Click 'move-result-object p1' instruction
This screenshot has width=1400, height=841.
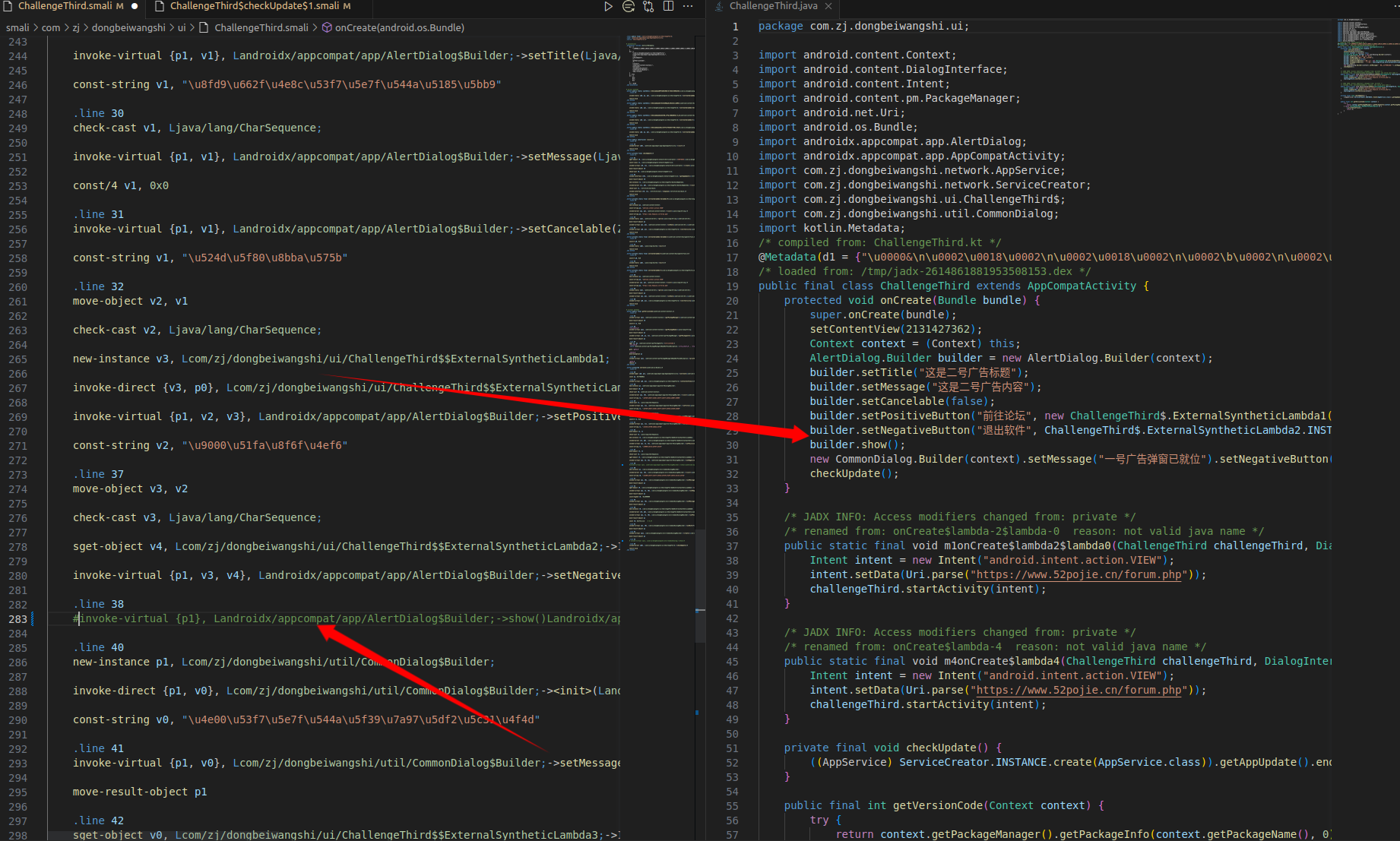(140, 792)
